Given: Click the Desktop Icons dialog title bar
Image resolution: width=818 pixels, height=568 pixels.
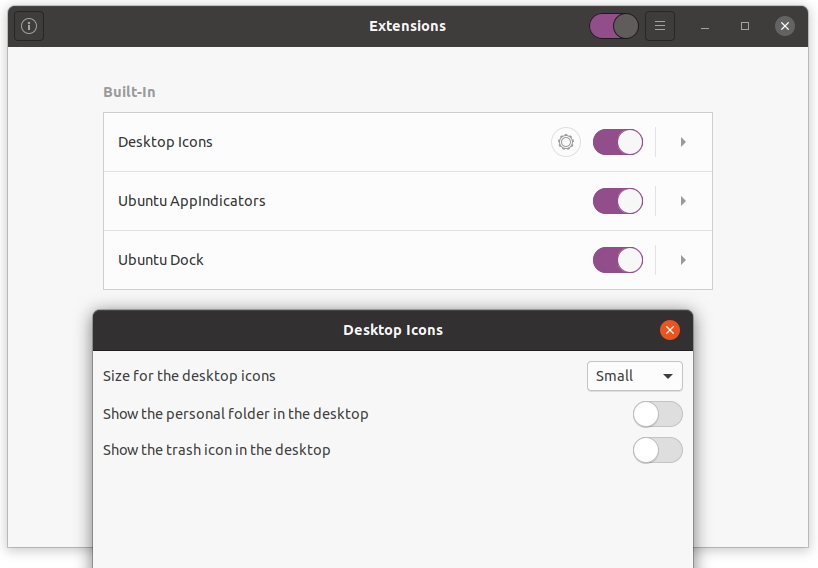Looking at the screenshot, I should coord(393,330).
